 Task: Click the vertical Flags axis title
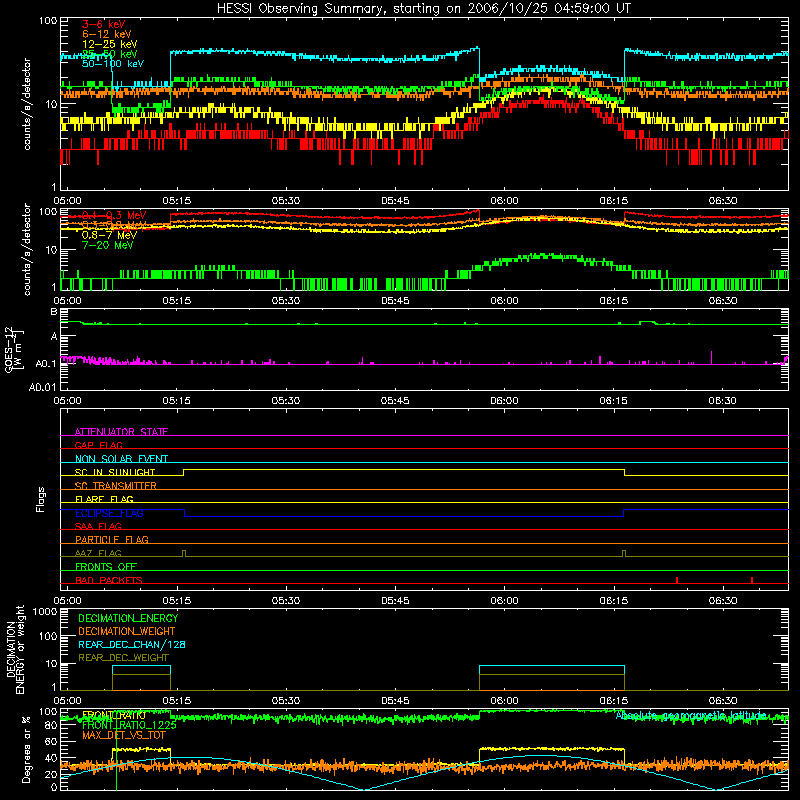click(x=41, y=499)
